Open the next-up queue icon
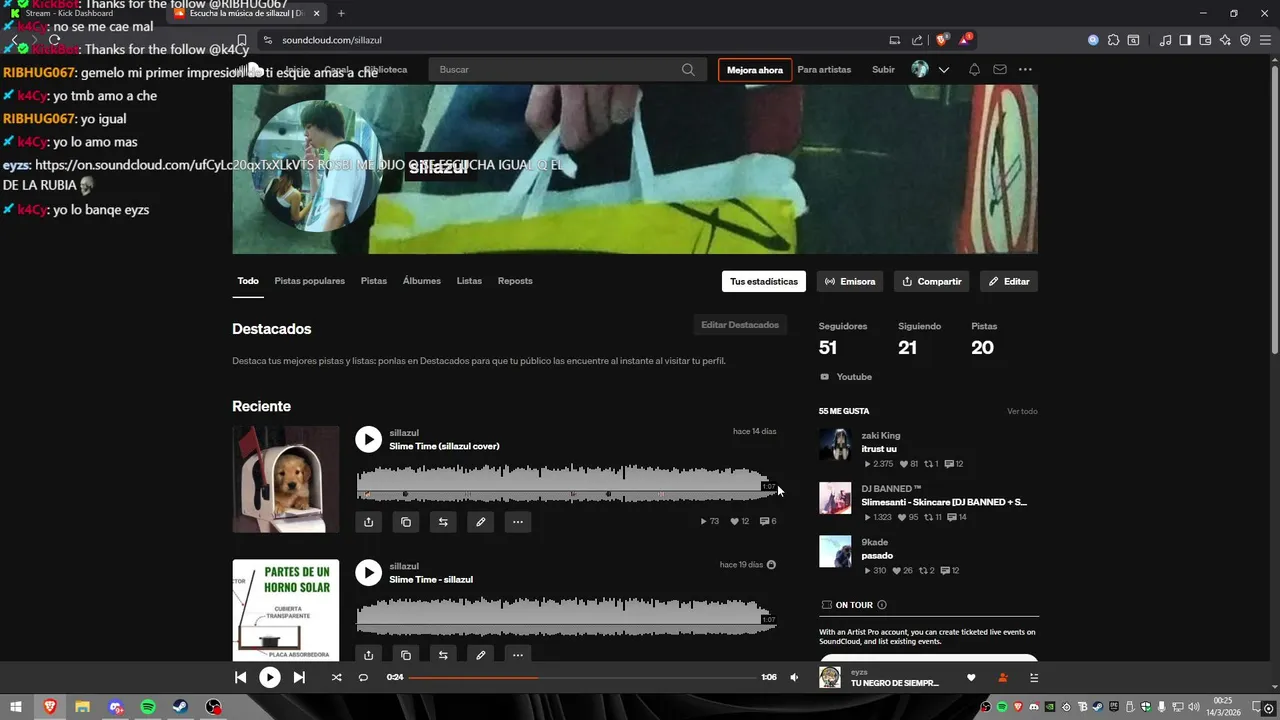The width and height of the screenshot is (1280, 720). pos(1034,678)
